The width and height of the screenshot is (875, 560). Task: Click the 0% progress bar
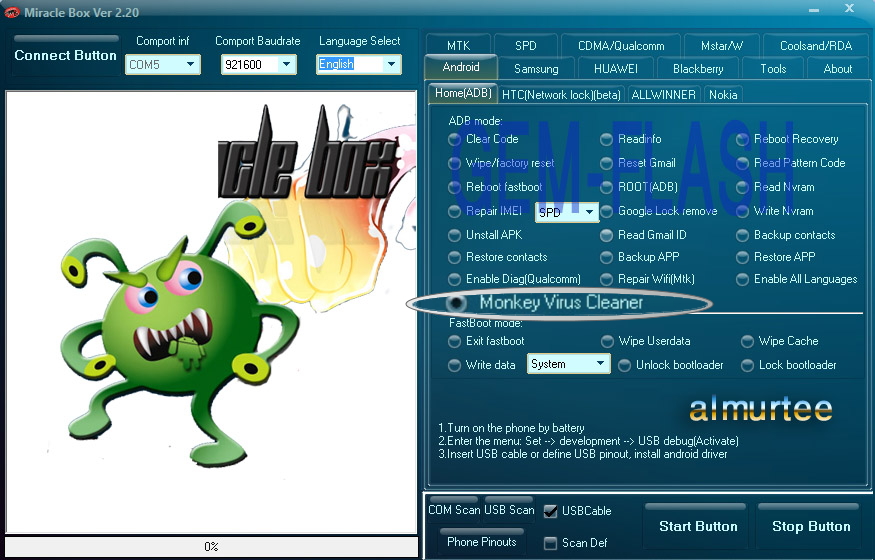coord(211,546)
